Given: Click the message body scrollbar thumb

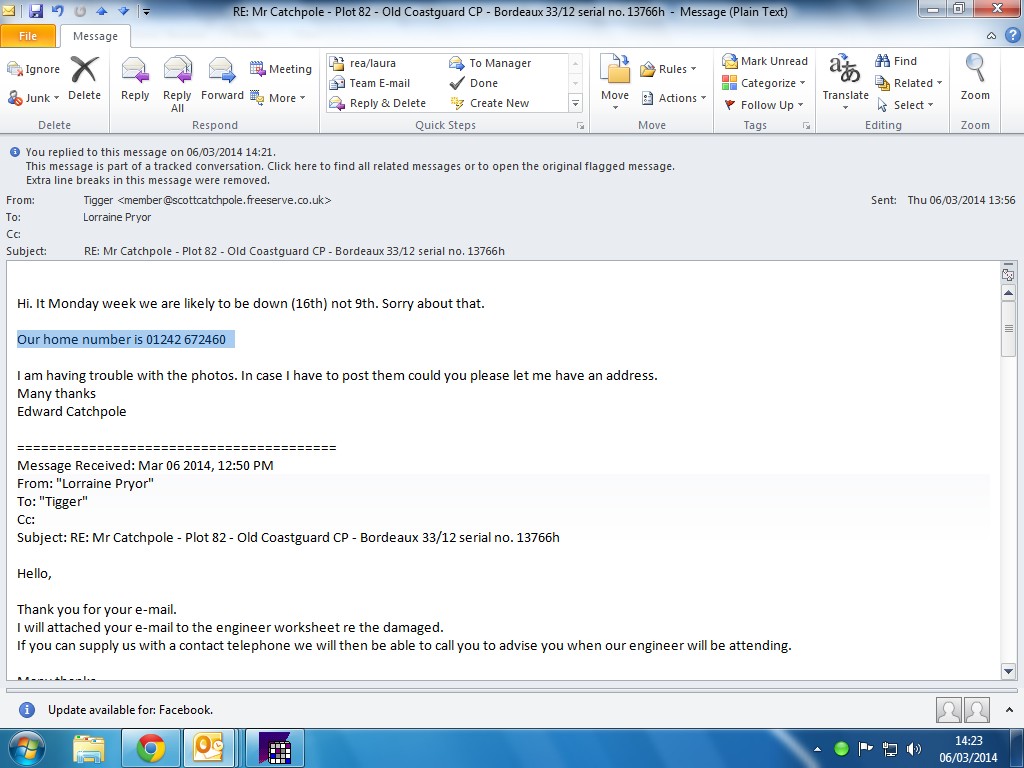Looking at the screenshot, I should point(1008,328).
